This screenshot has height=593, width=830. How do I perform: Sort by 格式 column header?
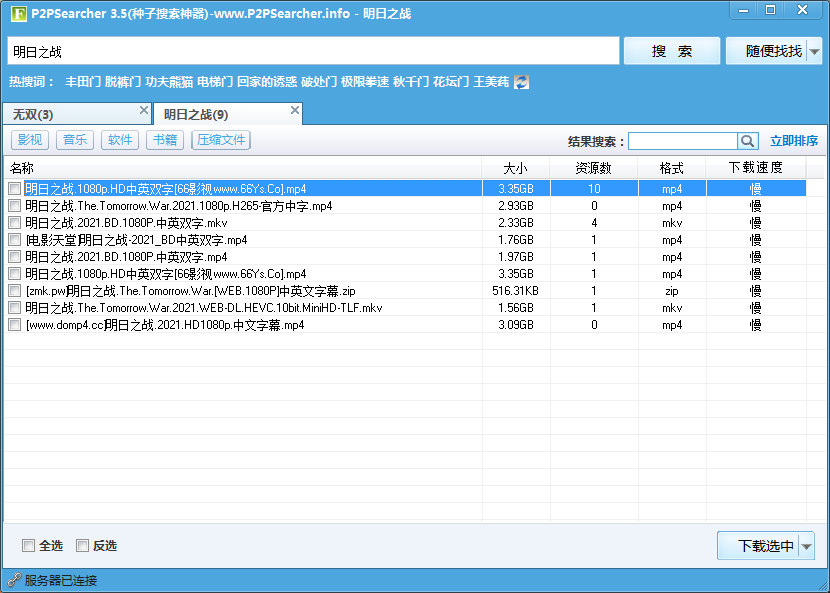[x=672, y=168]
